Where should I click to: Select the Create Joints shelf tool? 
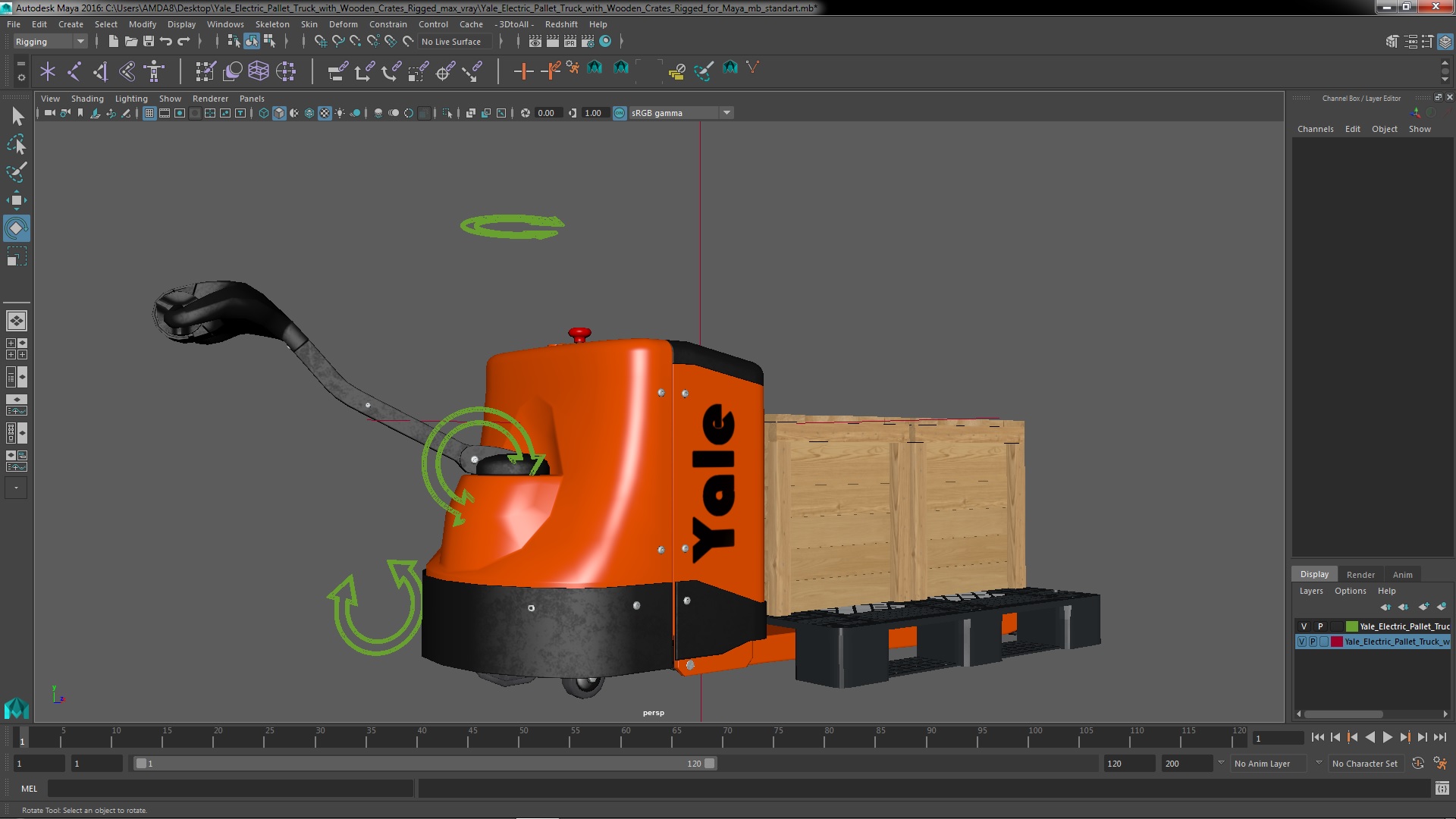tap(74, 71)
